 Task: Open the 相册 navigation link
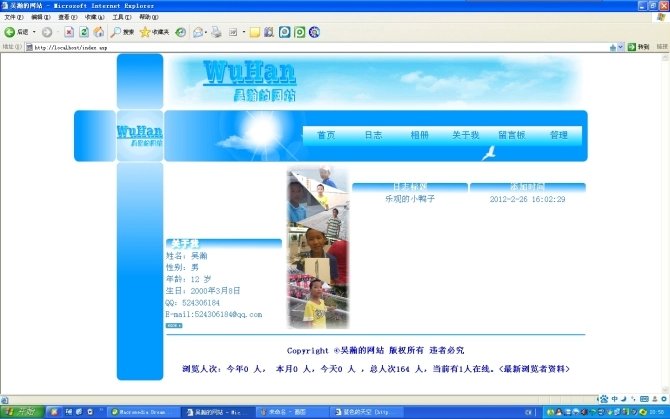[x=418, y=135]
